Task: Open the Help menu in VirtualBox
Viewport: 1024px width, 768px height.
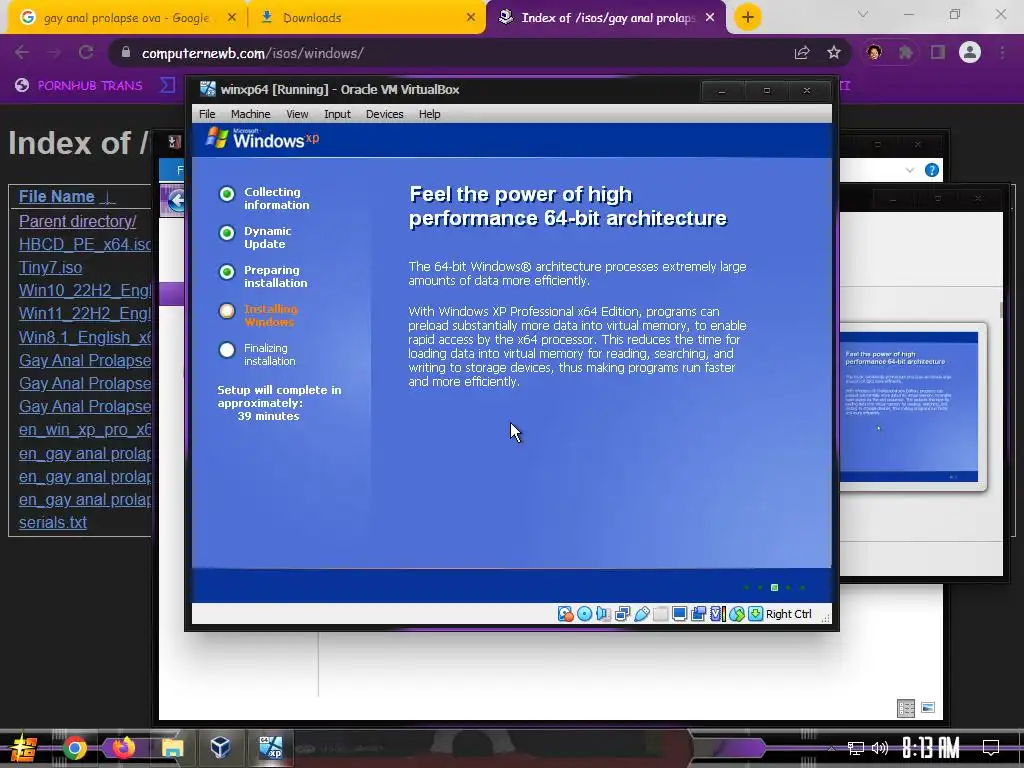Action: 429,114
